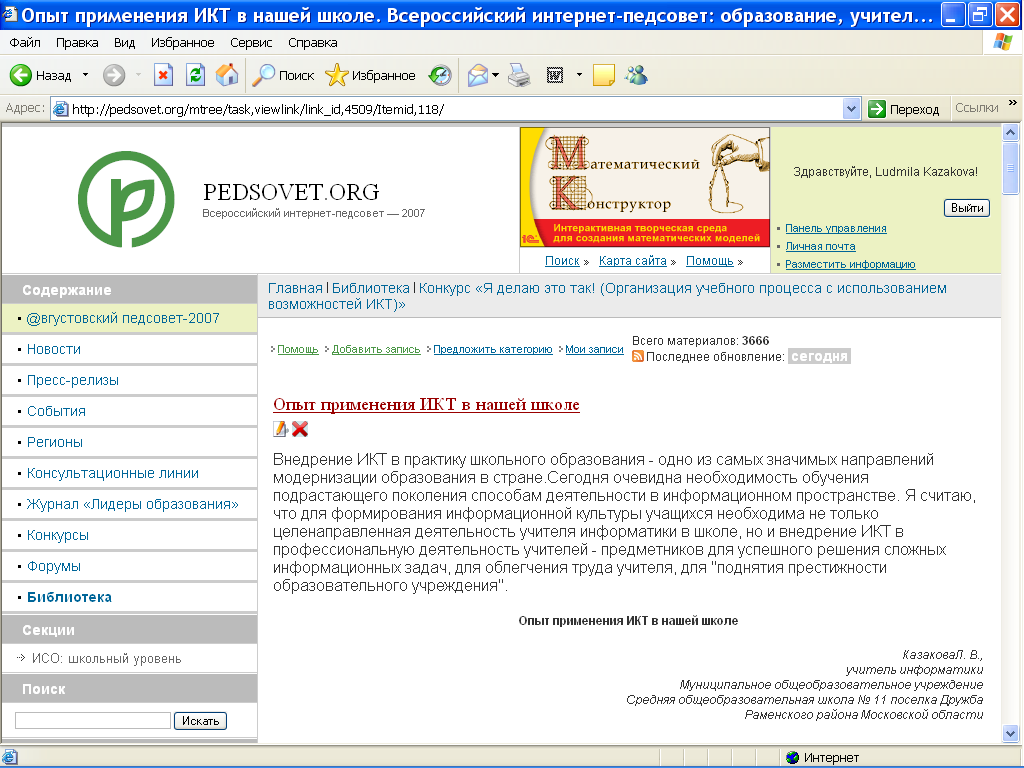Click the Мои записи link

(x=594, y=349)
